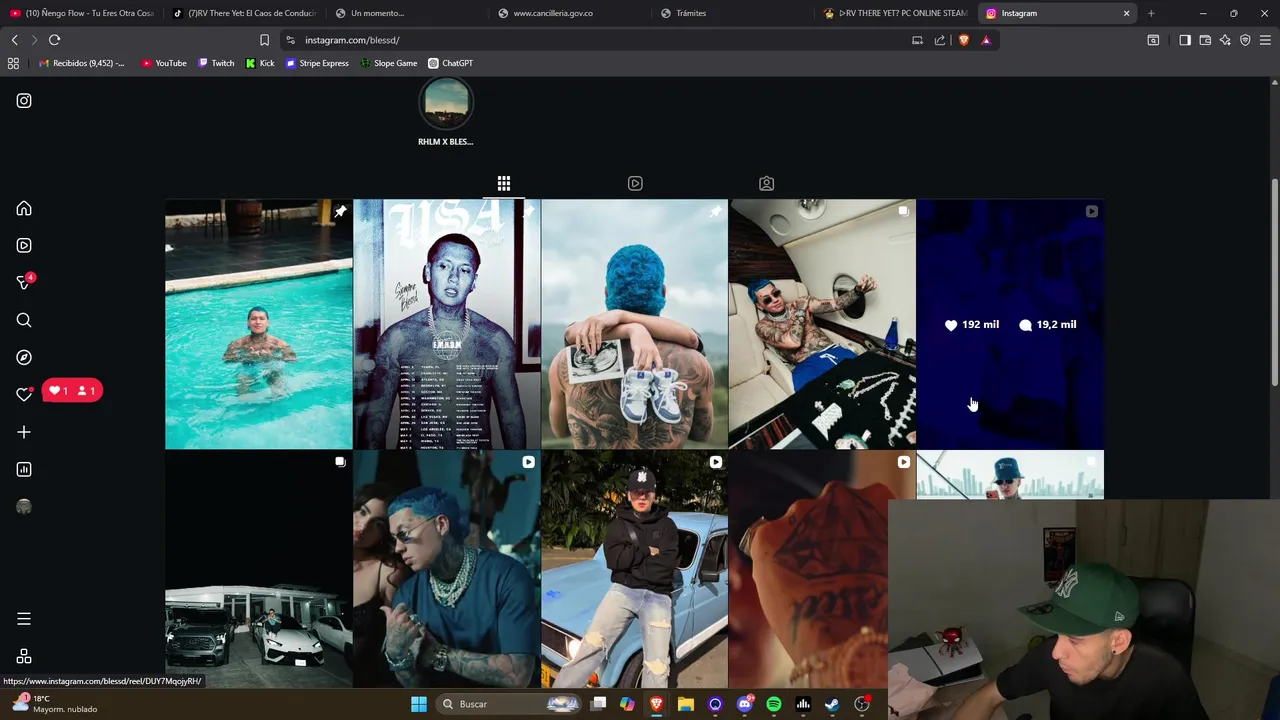Open the More hamburger menu in the sidebar
Screen dimensions: 1280x720
24,619
